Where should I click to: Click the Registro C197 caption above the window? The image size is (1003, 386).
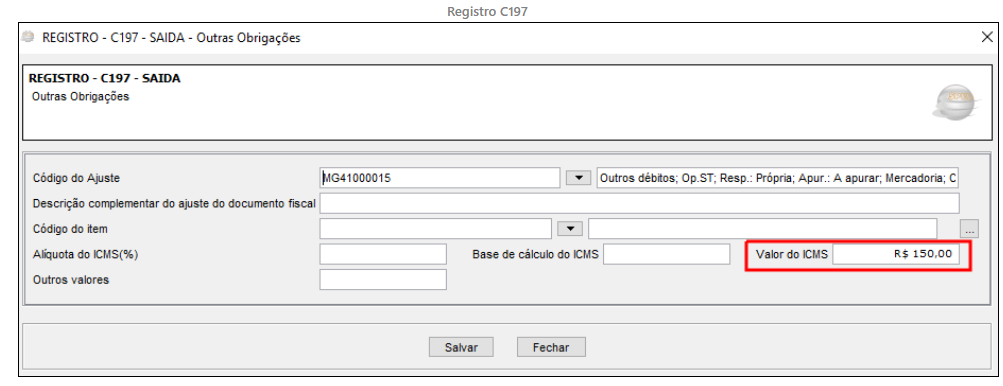(487, 12)
